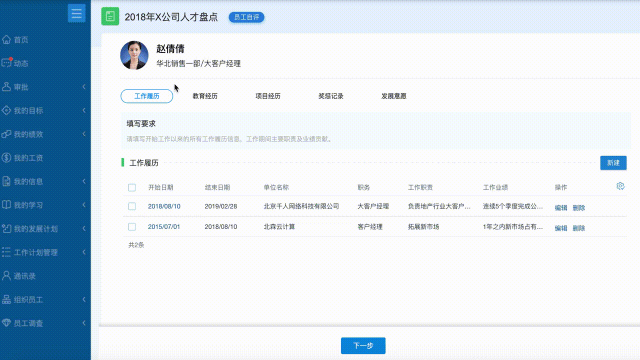Viewport: 640px width, 360px height.
Task: Click the 我的工资 dollar icon
Action: [6, 158]
